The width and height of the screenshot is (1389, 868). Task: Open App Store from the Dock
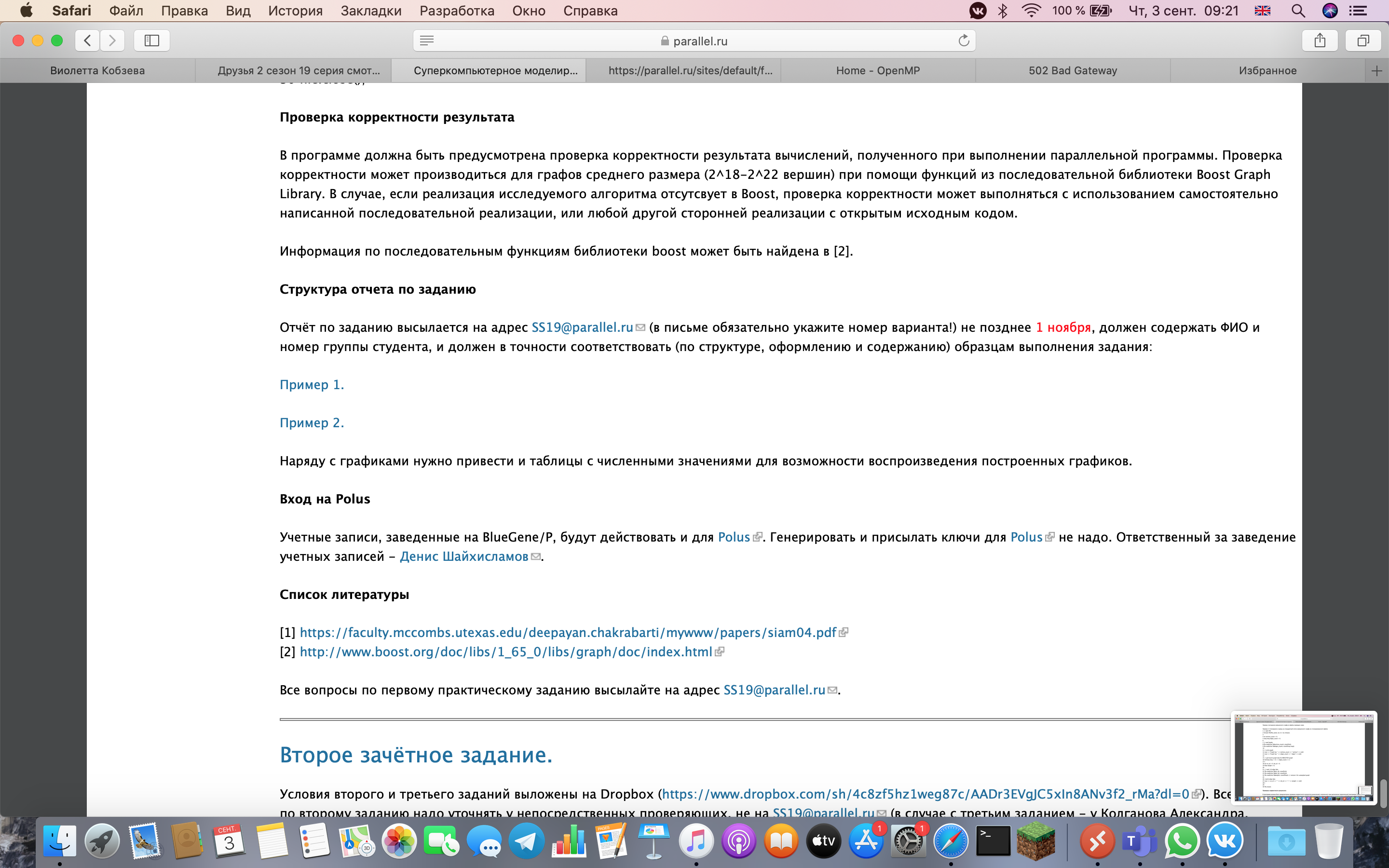pos(866,841)
